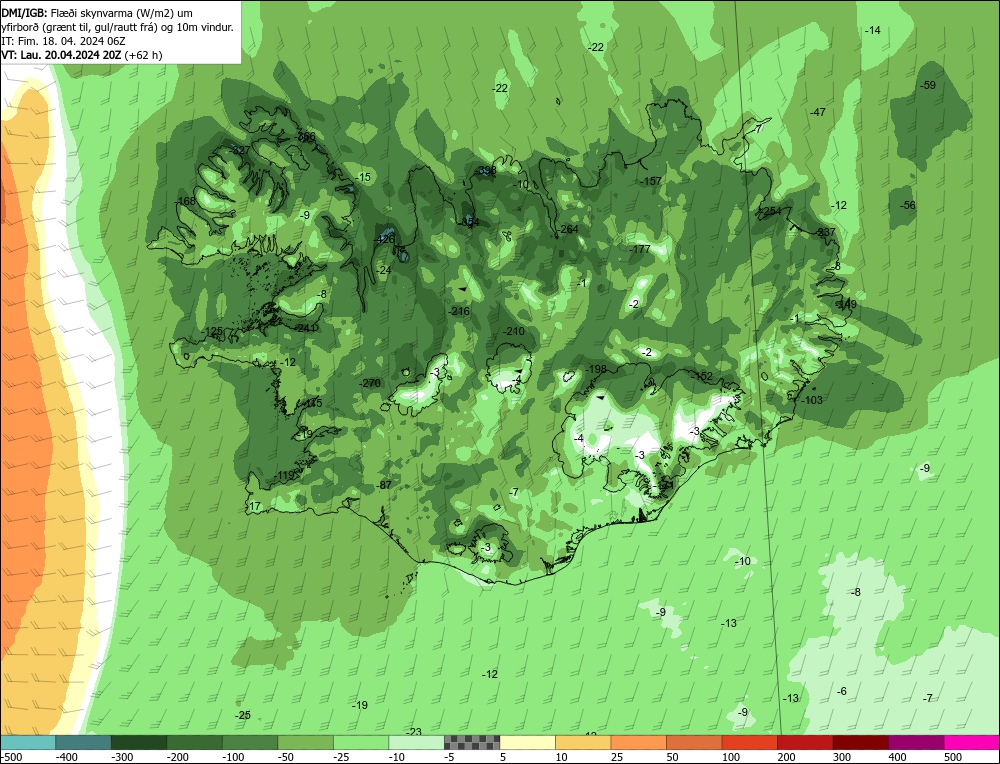The image size is (1000, 764).
Task: Click the map value '-198'
Action: coord(596,369)
